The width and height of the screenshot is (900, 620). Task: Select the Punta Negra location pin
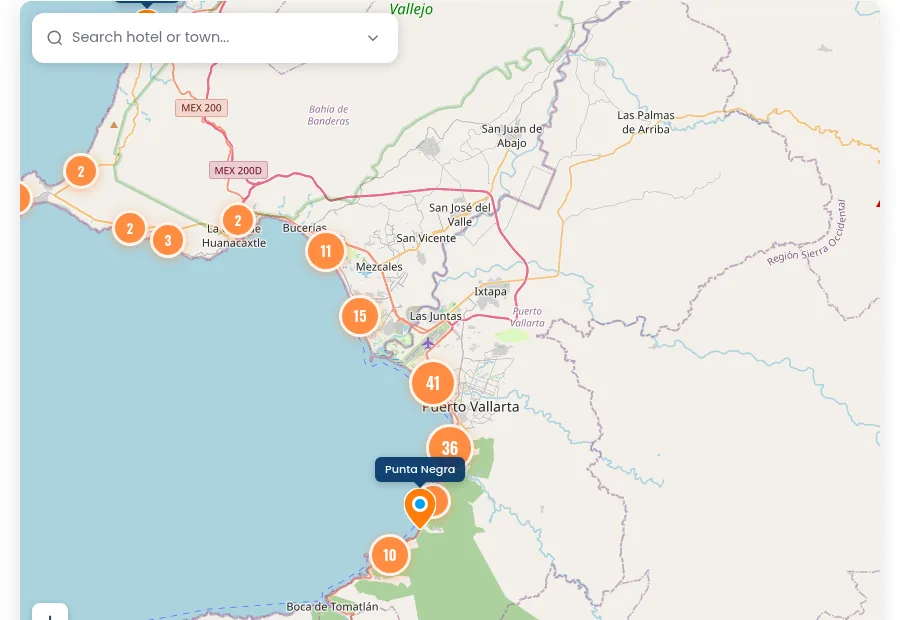[420, 507]
